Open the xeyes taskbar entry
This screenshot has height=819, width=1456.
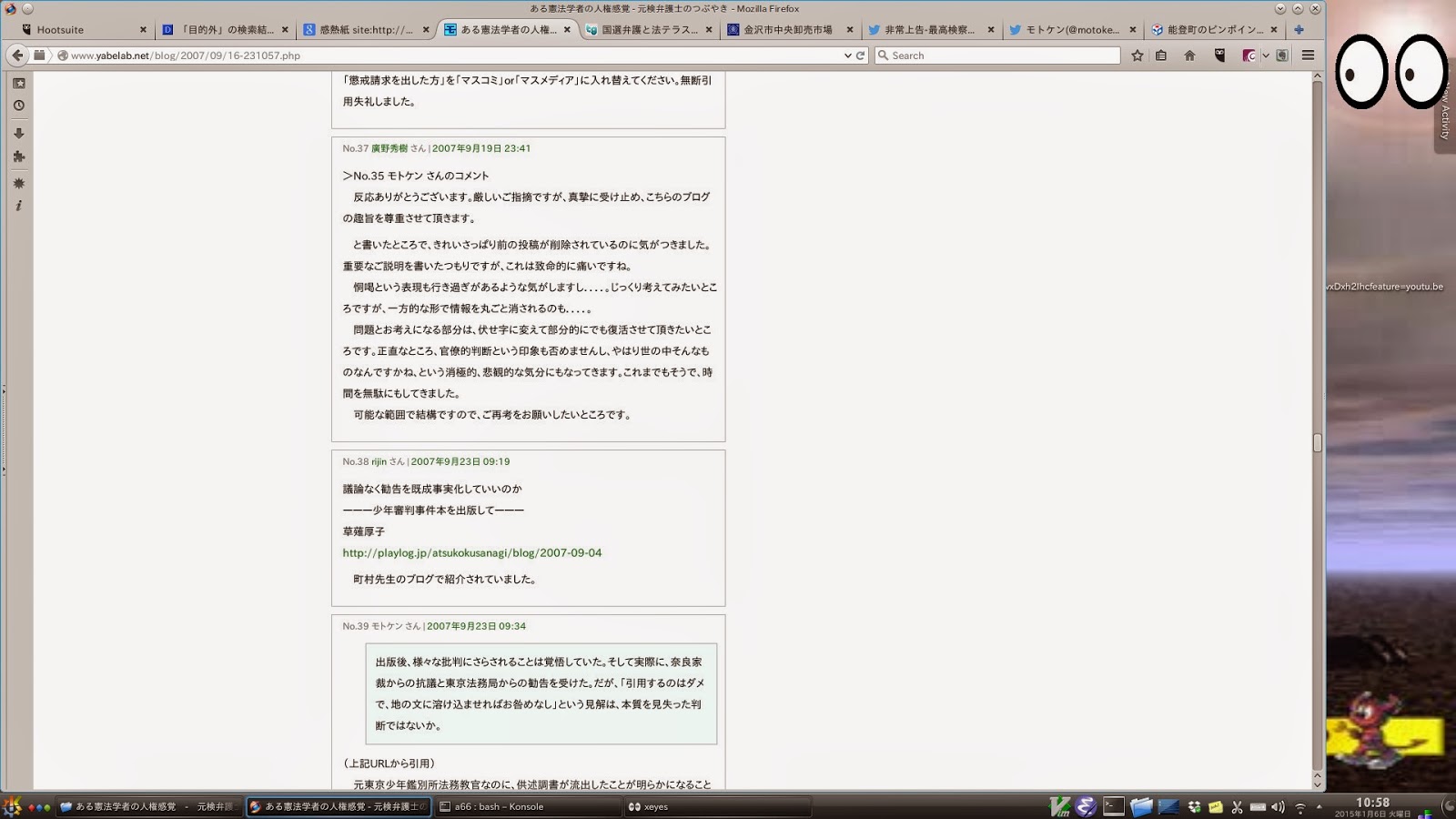pos(717,806)
